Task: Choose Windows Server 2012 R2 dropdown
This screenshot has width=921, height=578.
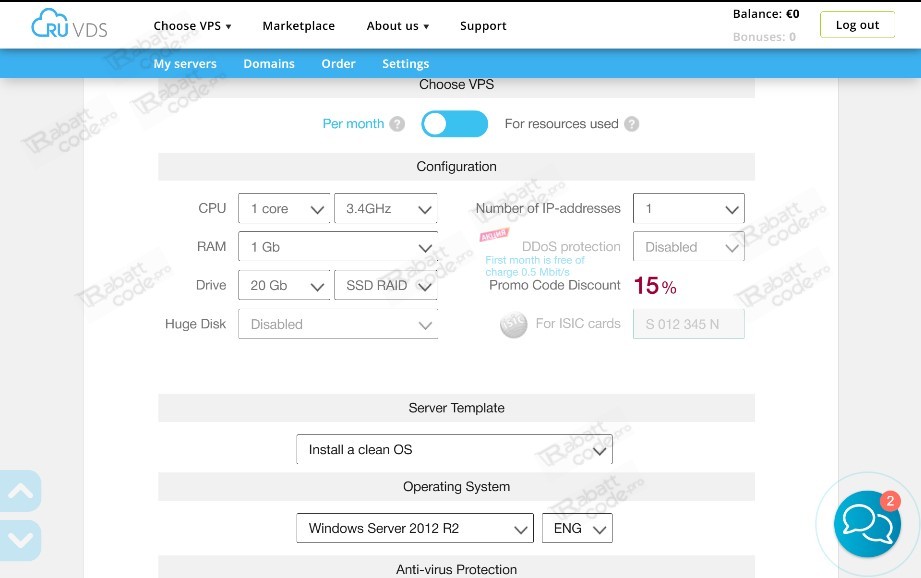Action: (x=415, y=528)
